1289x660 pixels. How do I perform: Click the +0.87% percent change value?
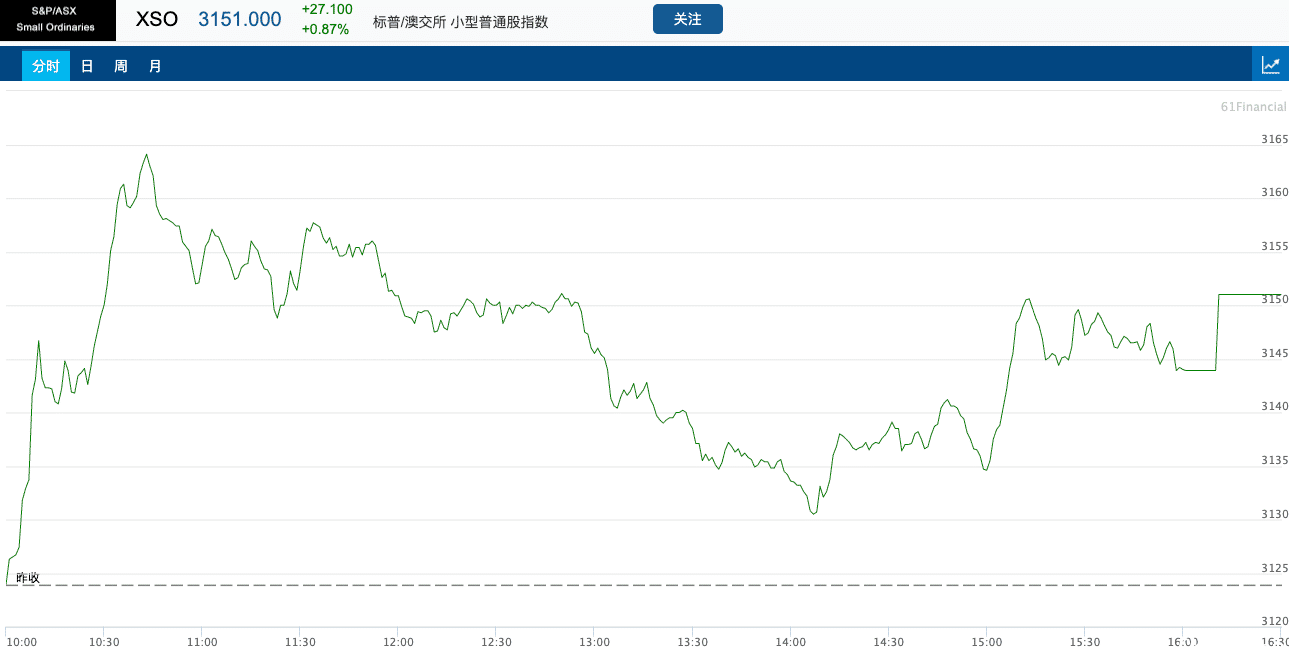325,29
